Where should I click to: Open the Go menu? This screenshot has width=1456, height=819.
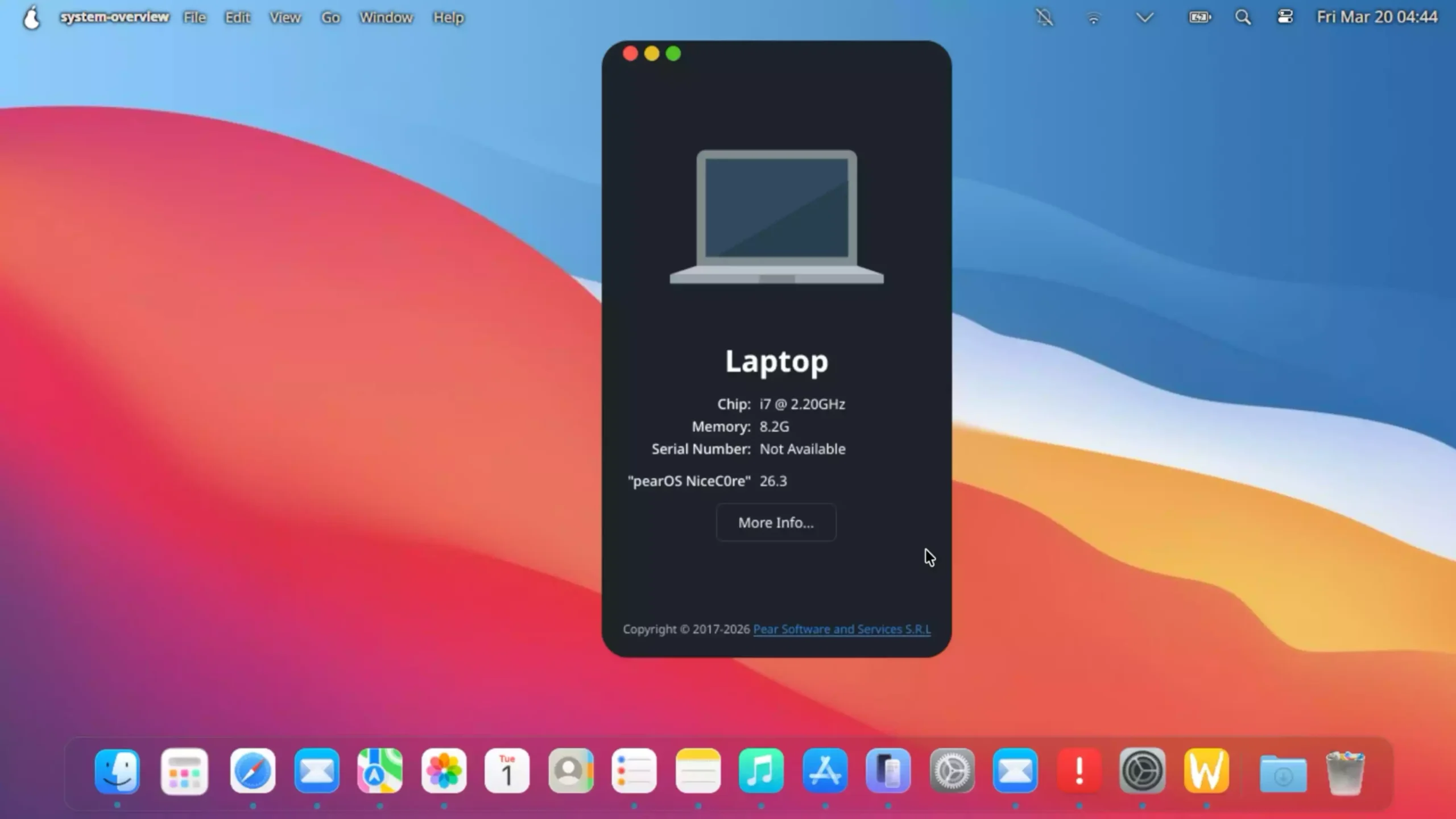click(x=330, y=18)
